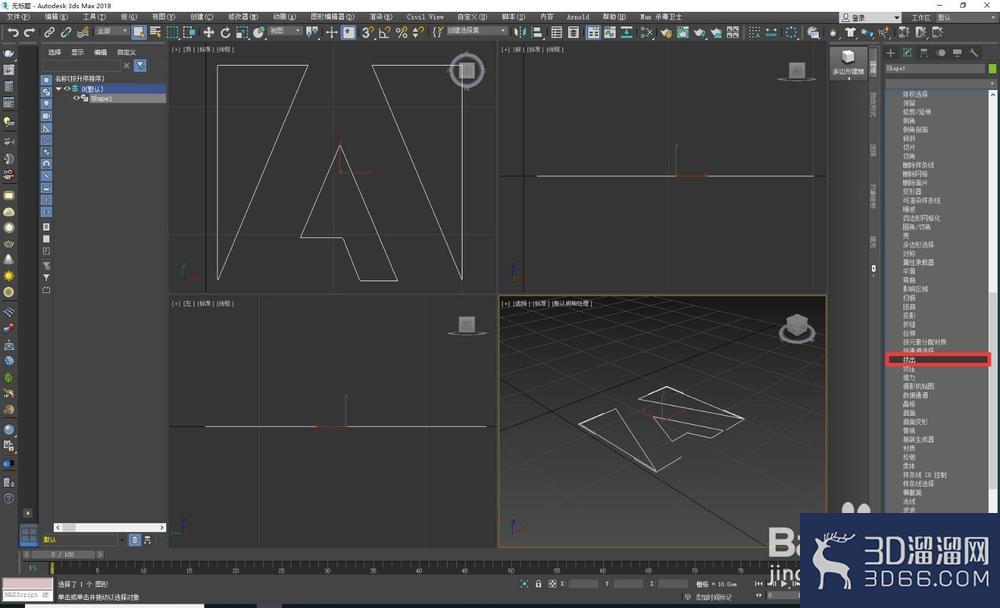Switch to the Hierarchy panel tab

923,53
